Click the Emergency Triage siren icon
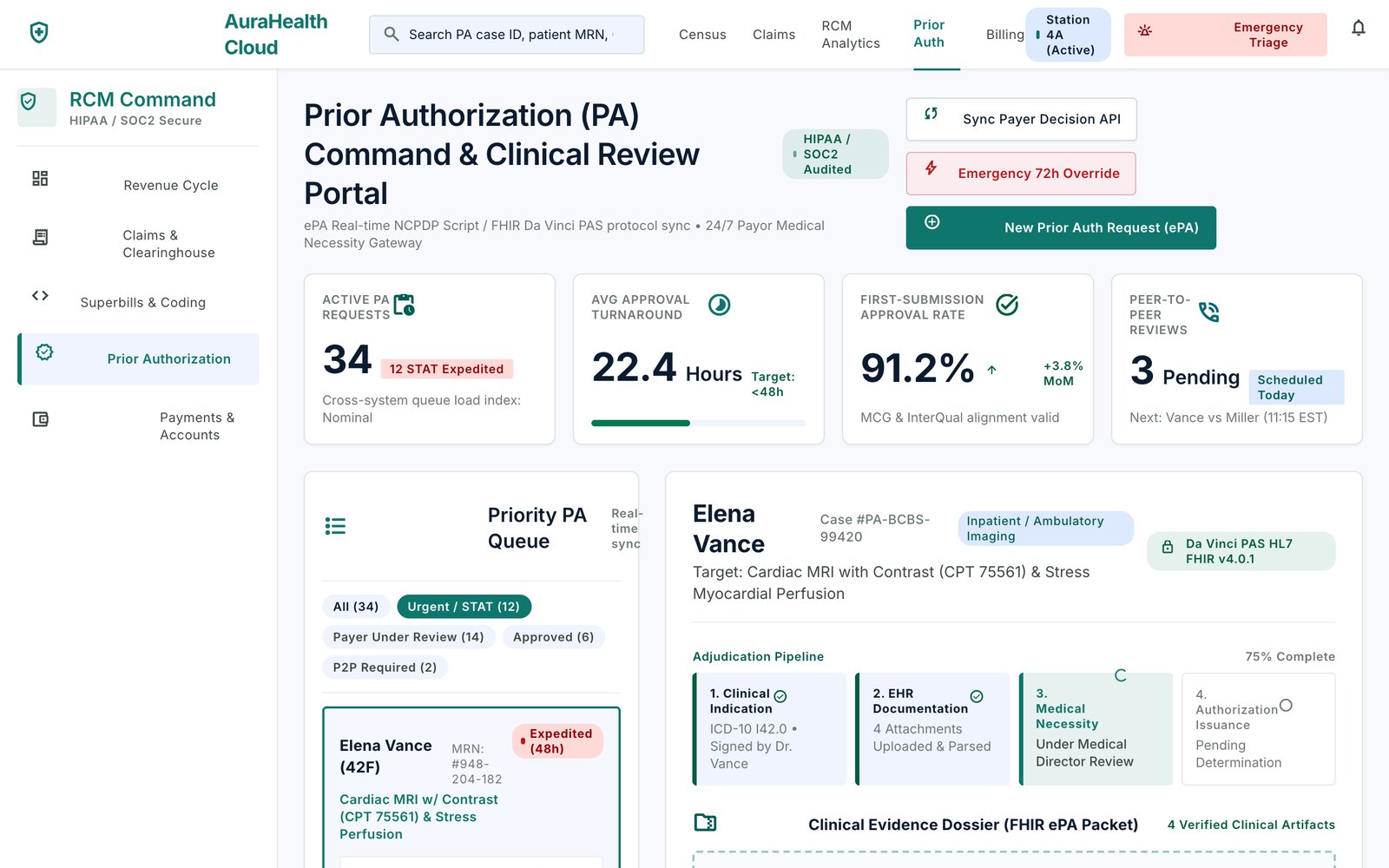Image resolution: width=1389 pixels, height=868 pixels. (x=1145, y=31)
